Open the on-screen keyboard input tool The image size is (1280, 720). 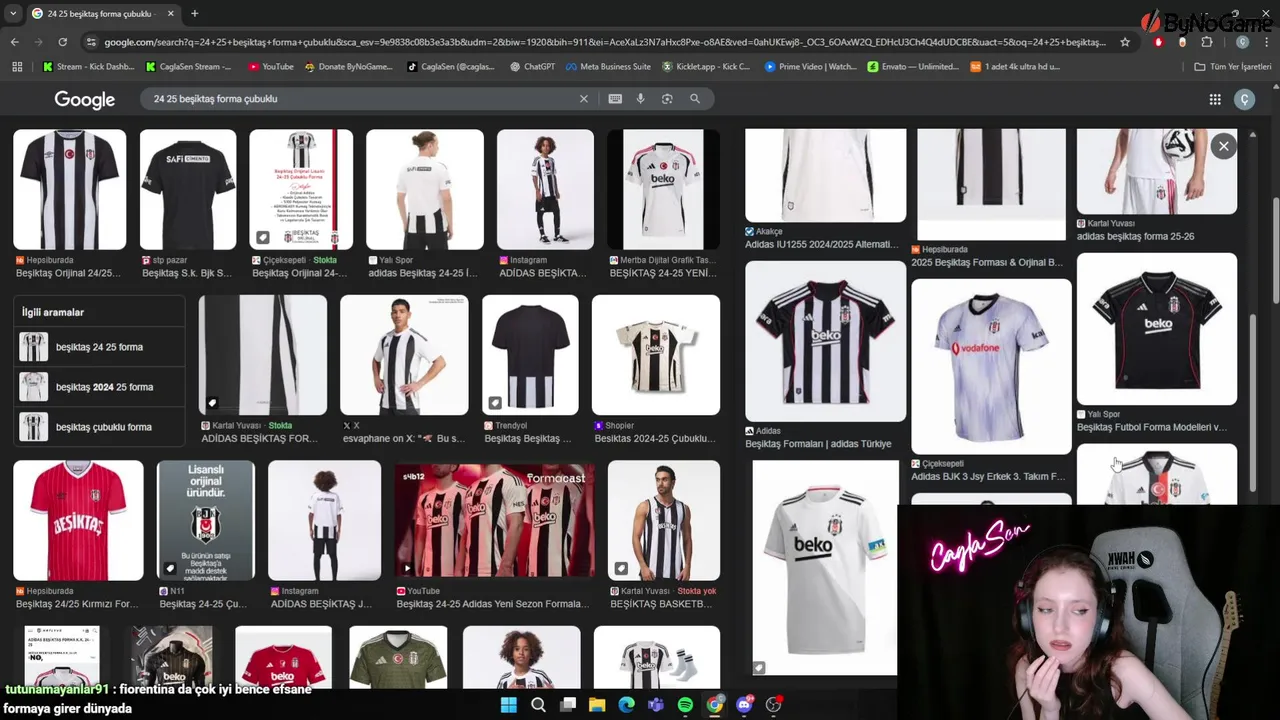(x=615, y=99)
